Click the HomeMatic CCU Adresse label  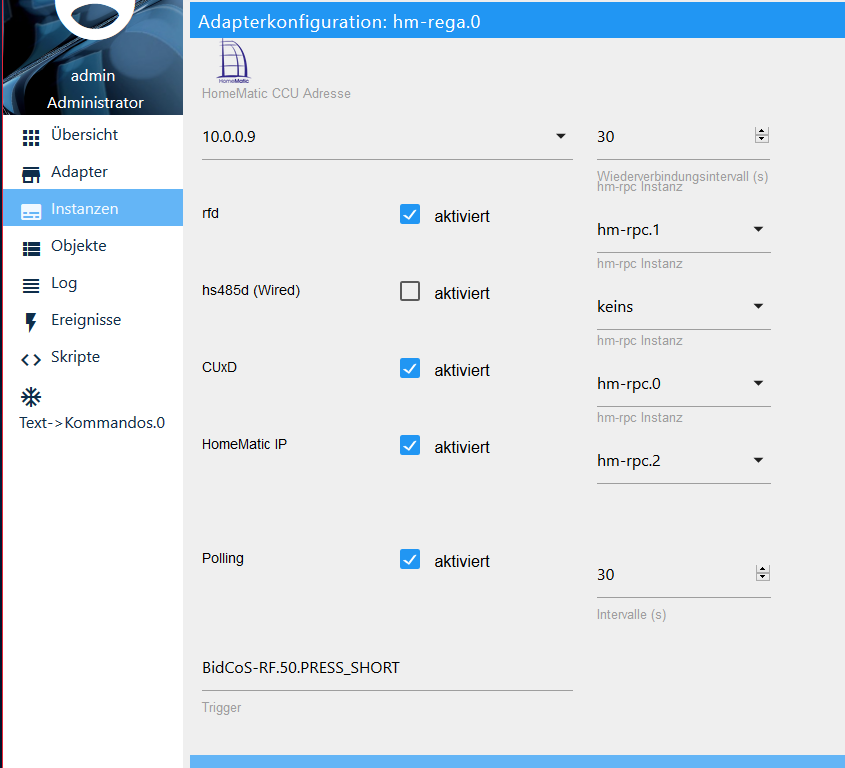[276, 94]
